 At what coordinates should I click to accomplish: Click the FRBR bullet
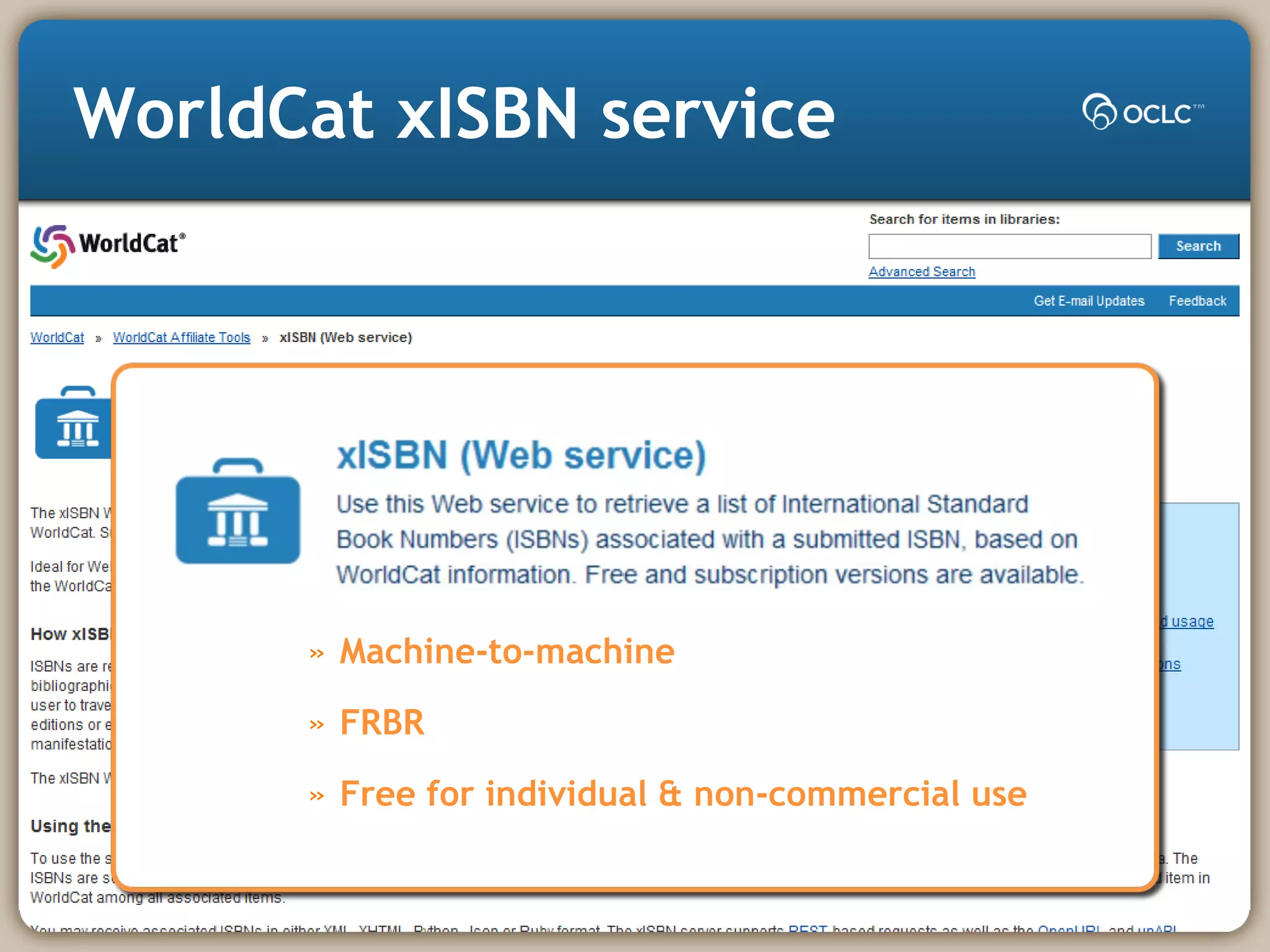(x=382, y=722)
